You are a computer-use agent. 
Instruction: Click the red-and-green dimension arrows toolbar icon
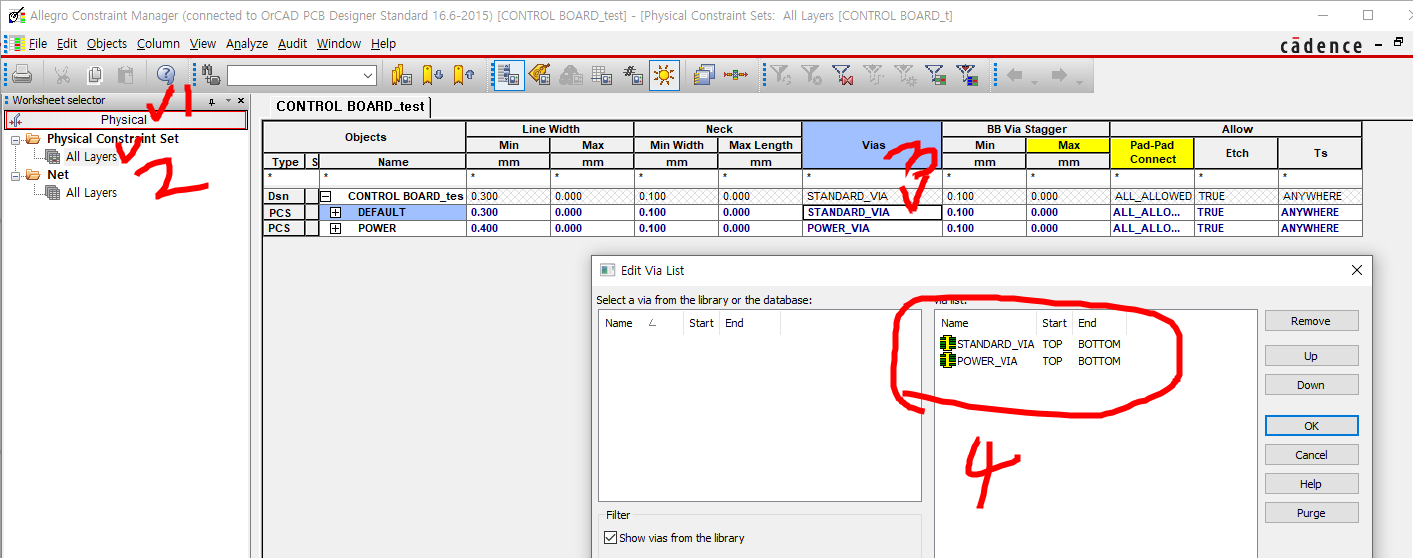pos(736,75)
